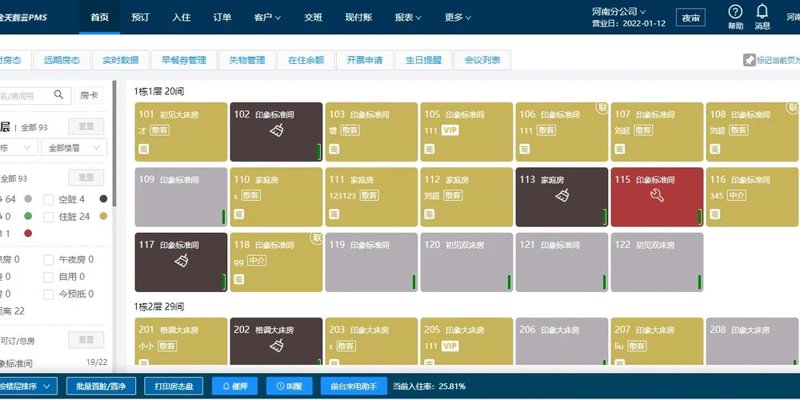Screen dimensions: 800x400
Task: Select the 失物管理 sub-tab
Action: coord(247,60)
